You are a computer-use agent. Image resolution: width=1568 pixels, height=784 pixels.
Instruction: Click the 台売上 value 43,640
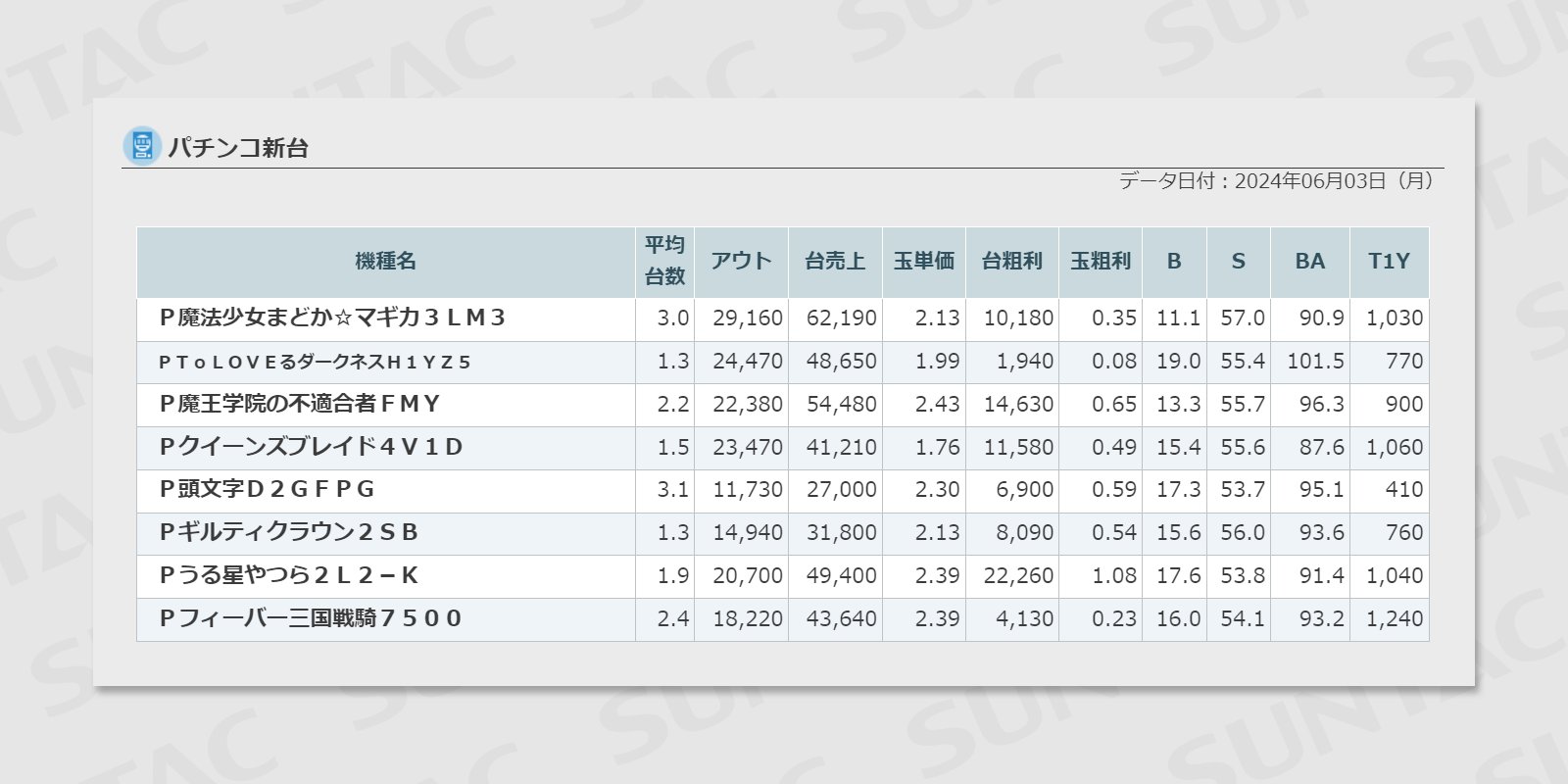(x=842, y=618)
